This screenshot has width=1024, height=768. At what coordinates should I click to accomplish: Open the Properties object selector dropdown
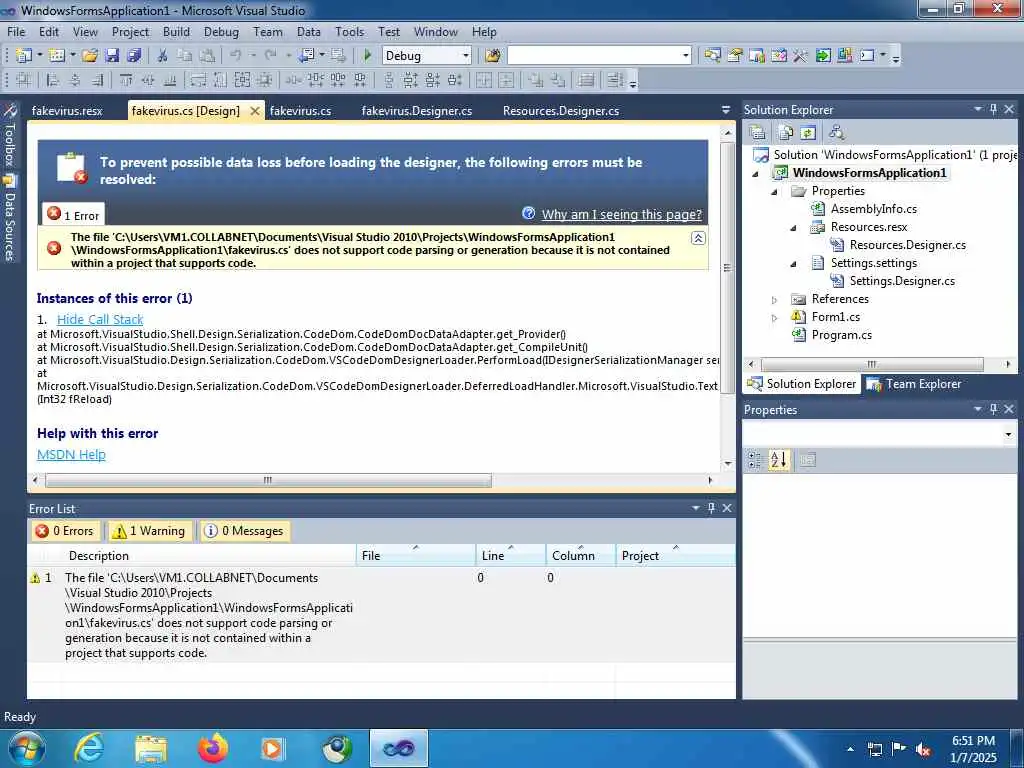tap(1008, 434)
